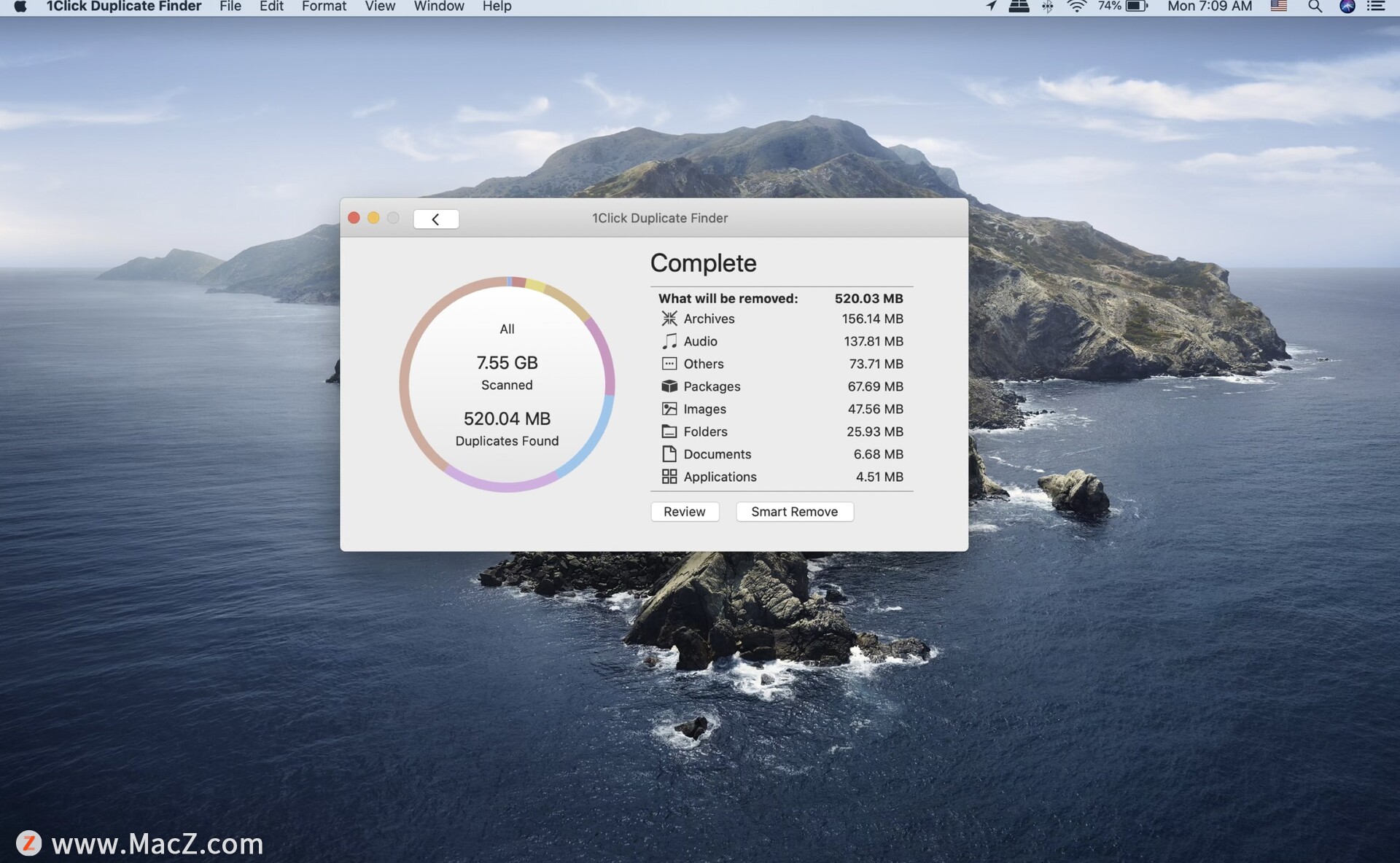Viewport: 1400px width, 863px height.
Task: Select the Others row label
Action: point(704,364)
